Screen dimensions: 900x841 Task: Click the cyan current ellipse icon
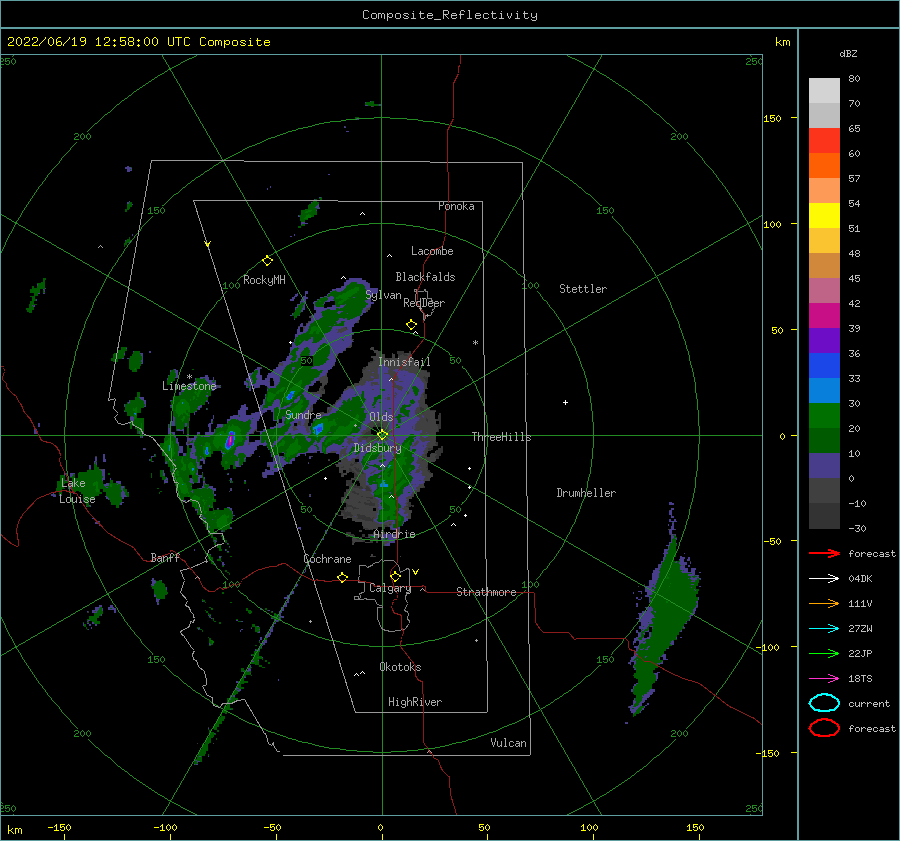click(x=824, y=703)
